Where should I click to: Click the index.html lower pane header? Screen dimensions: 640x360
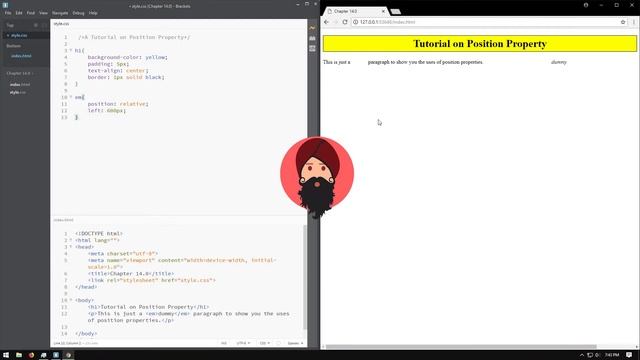pyautogui.click(x=63, y=220)
